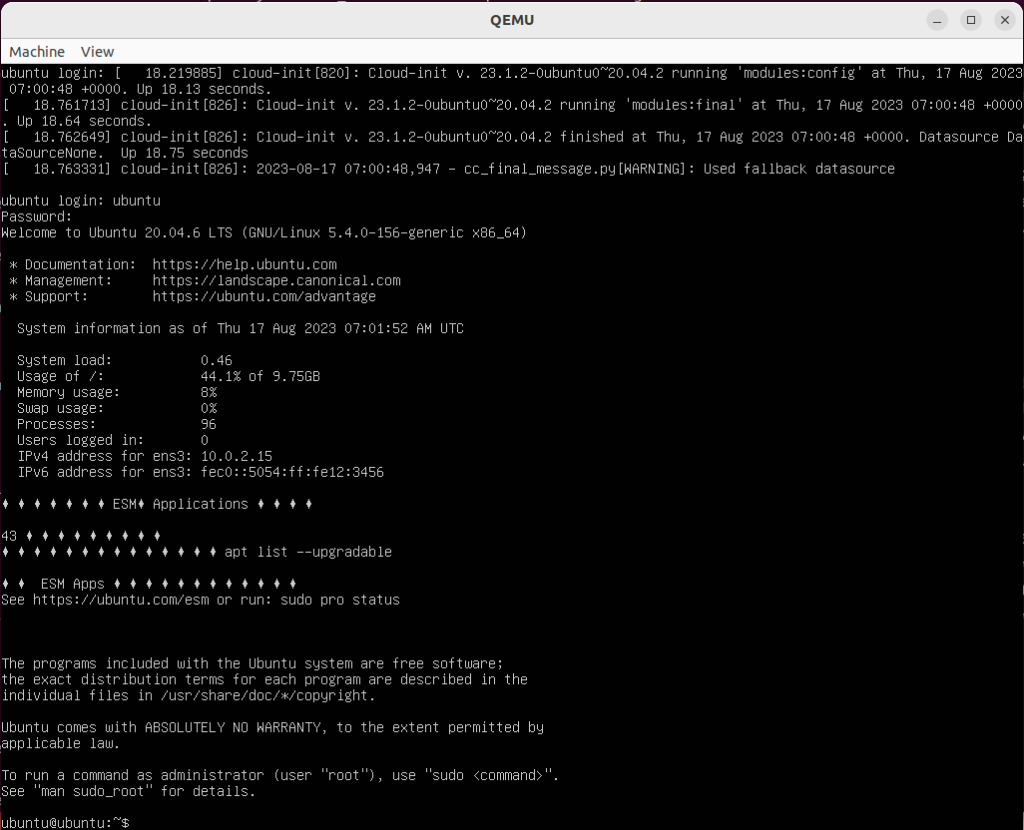Click the IPv4 address 10.0.2.15
The height and width of the screenshot is (830, 1024).
236,456
